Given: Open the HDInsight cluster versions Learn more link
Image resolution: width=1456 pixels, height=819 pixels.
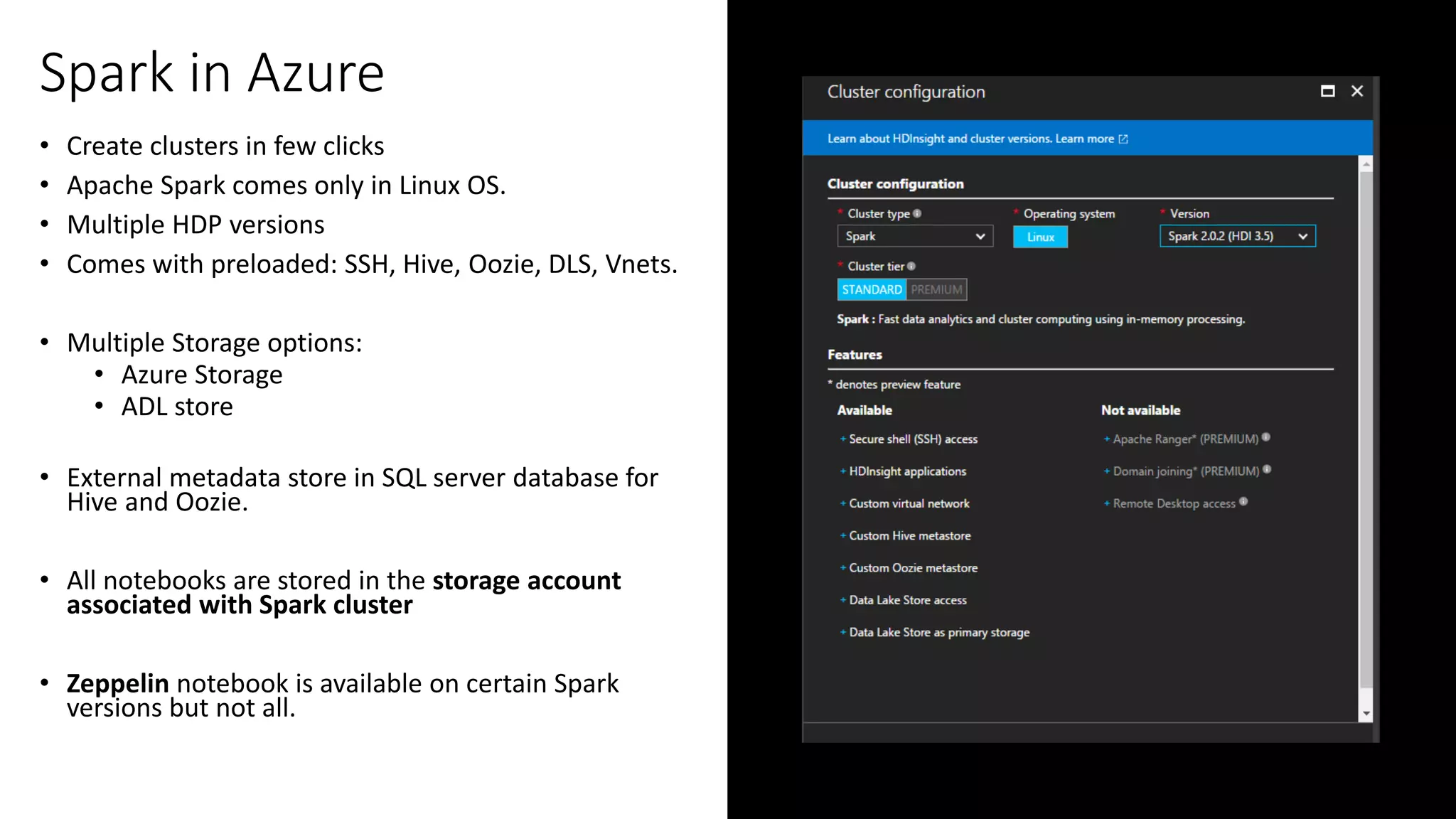Looking at the screenshot, I should click(1084, 139).
